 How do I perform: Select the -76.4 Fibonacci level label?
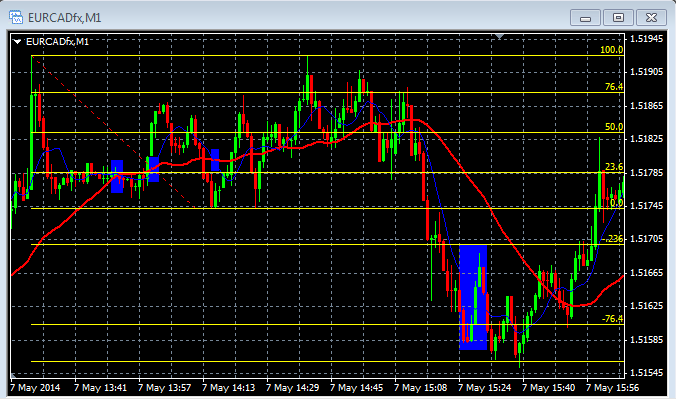click(612, 319)
